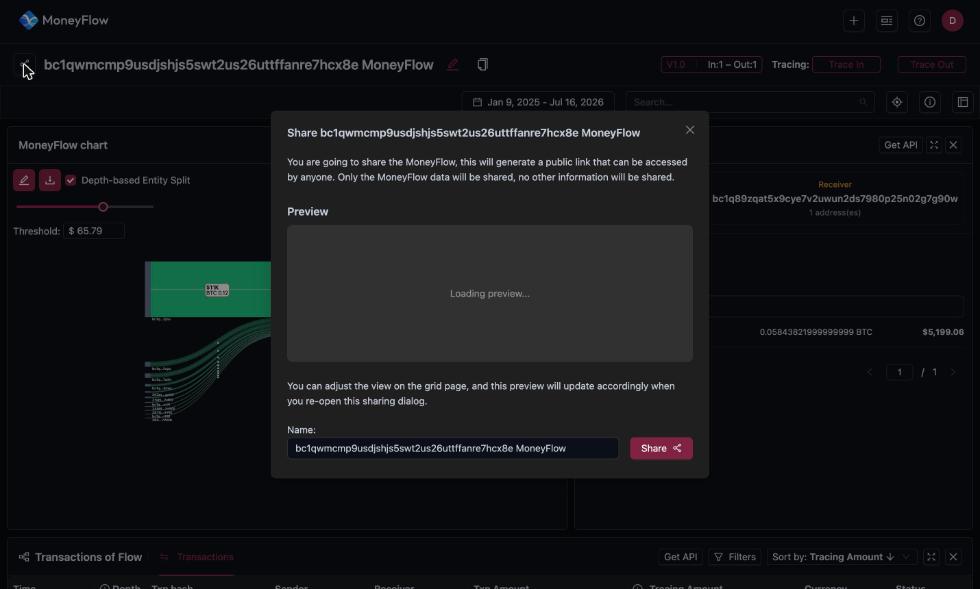Open the user avatar D menu

coord(952,21)
